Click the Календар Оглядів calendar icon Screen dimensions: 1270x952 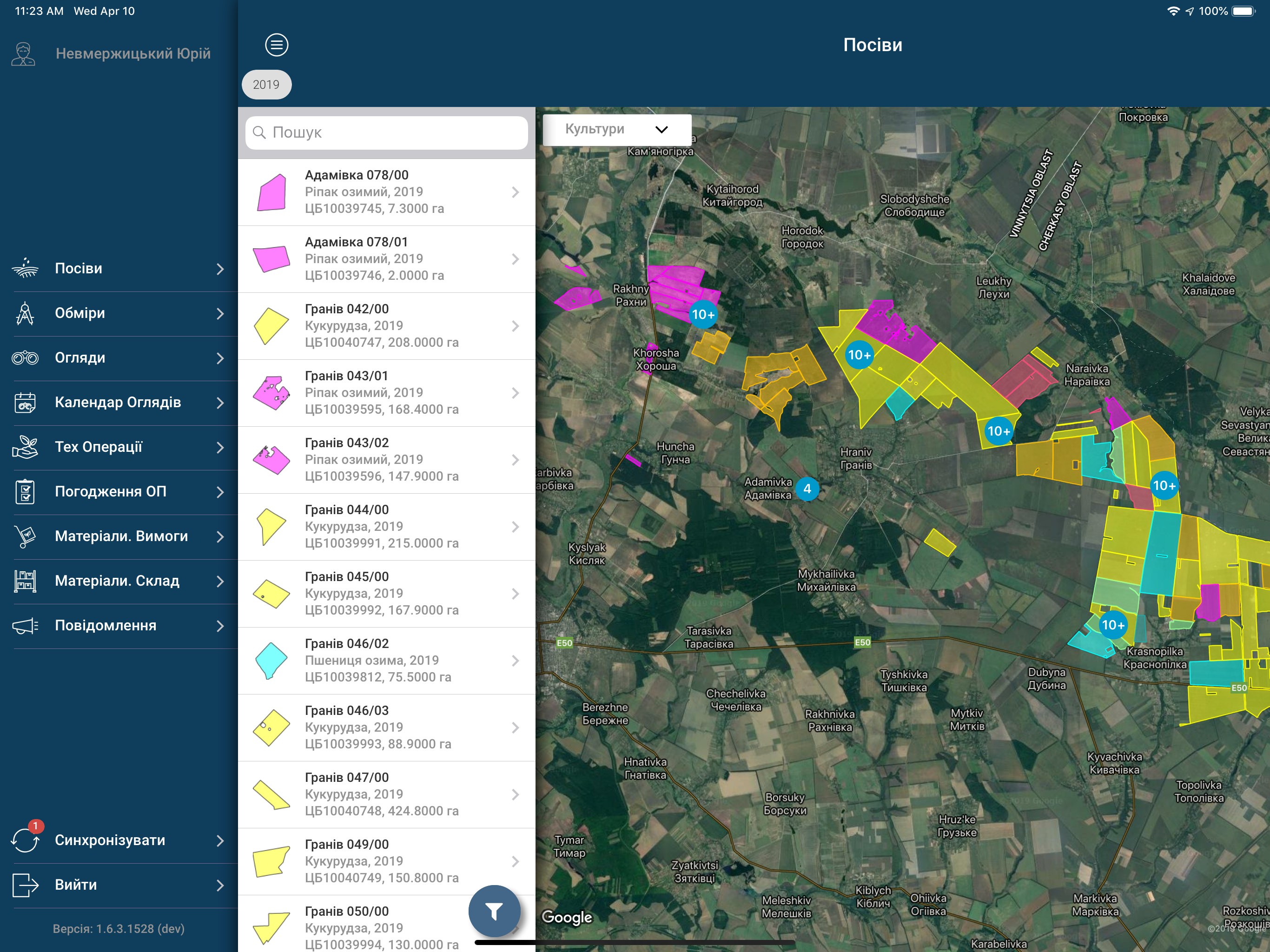click(x=25, y=403)
